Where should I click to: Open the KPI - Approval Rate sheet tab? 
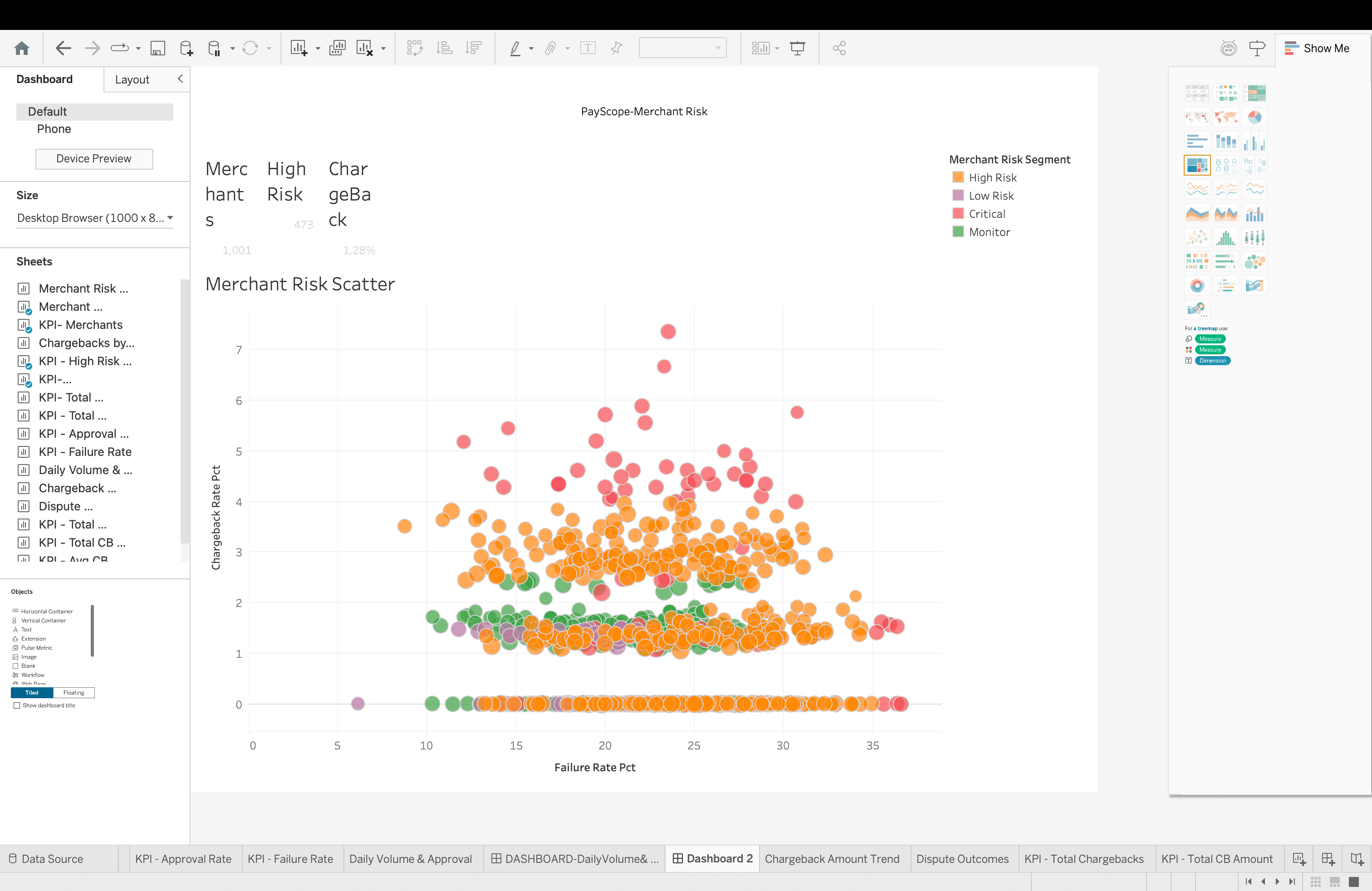click(x=183, y=859)
